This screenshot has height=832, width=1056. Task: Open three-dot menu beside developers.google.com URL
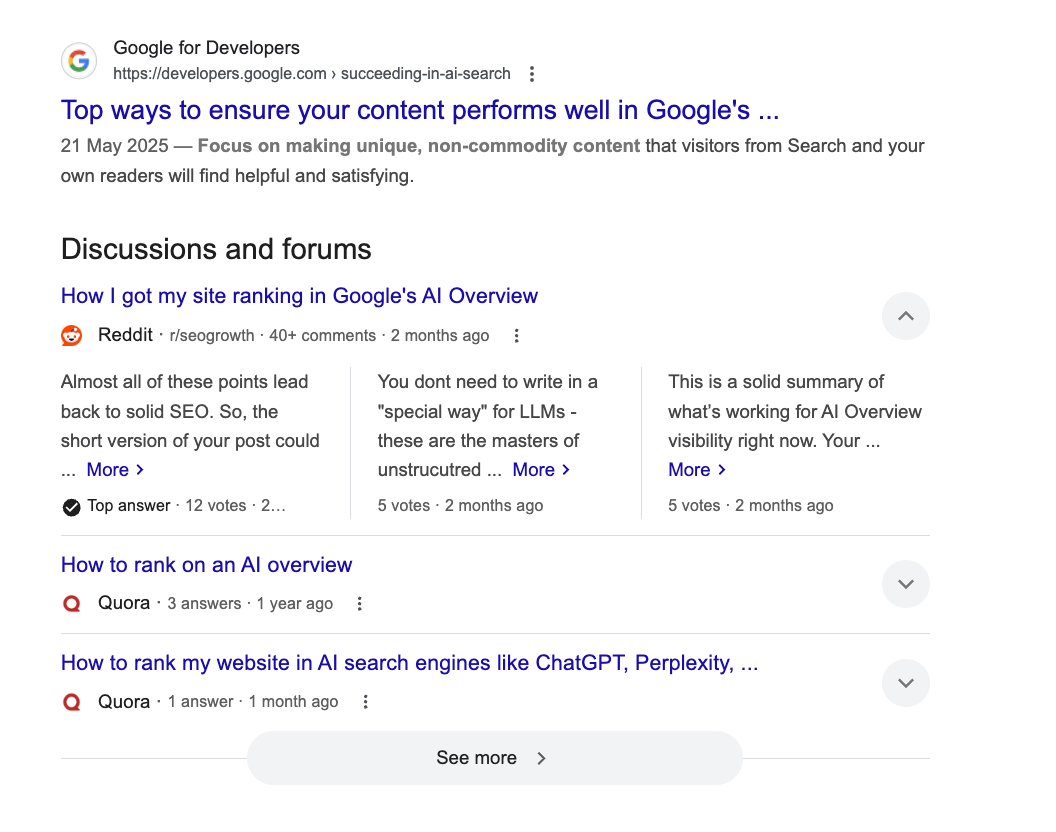tap(532, 74)
